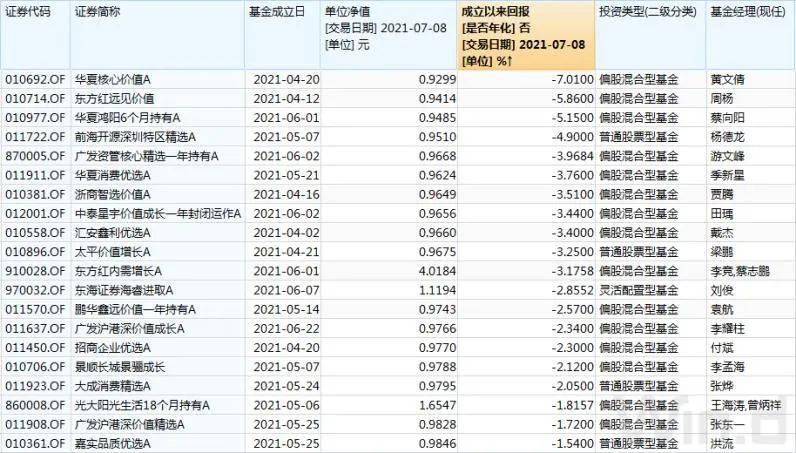Click return value -5.8600
This screenshot has height=453, width=796.
pyautogui.click(x=572, y=99)
